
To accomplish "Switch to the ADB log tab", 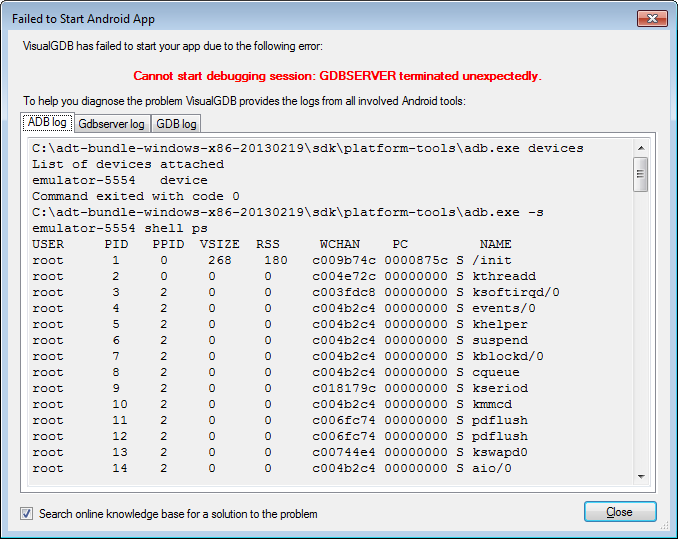I will [47, 122].
